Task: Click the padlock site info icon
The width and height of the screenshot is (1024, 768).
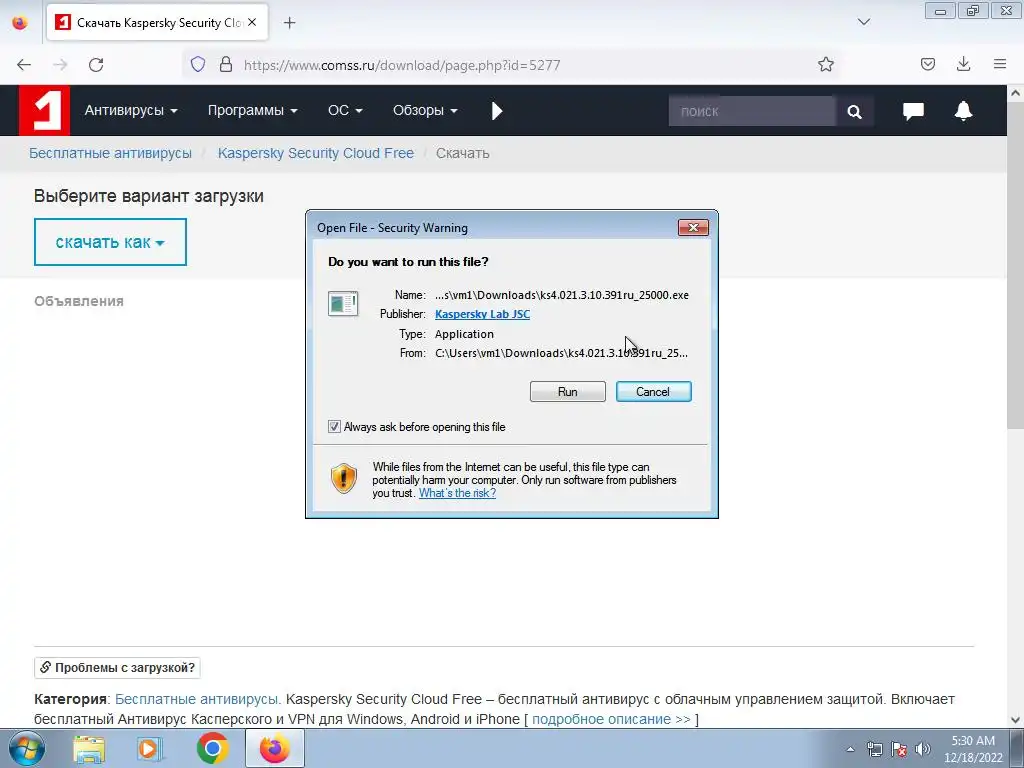Action: [226, 65]
